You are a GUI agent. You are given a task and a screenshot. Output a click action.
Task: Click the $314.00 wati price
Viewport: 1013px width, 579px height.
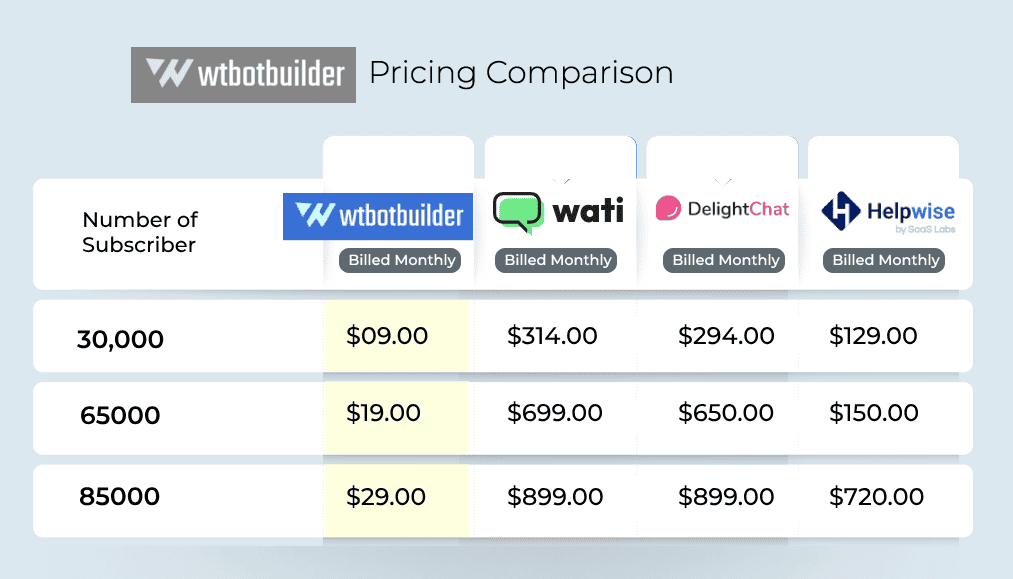click(552, 336)
